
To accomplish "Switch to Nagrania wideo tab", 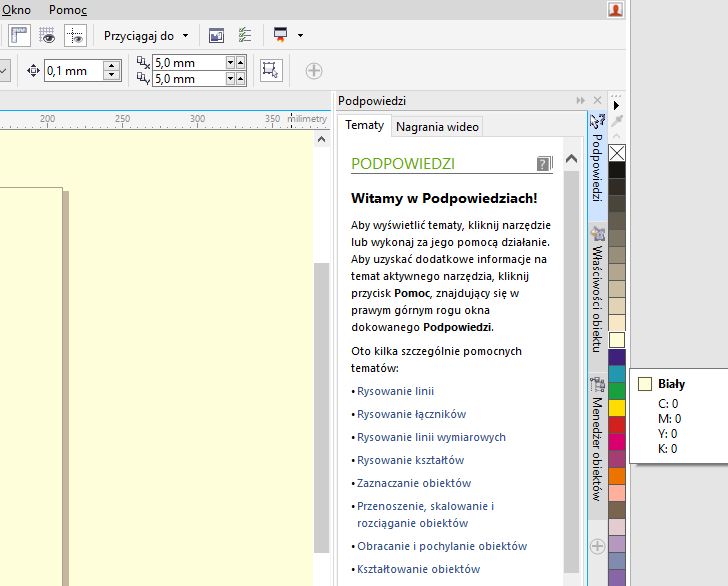I will [x=437, y=127].
